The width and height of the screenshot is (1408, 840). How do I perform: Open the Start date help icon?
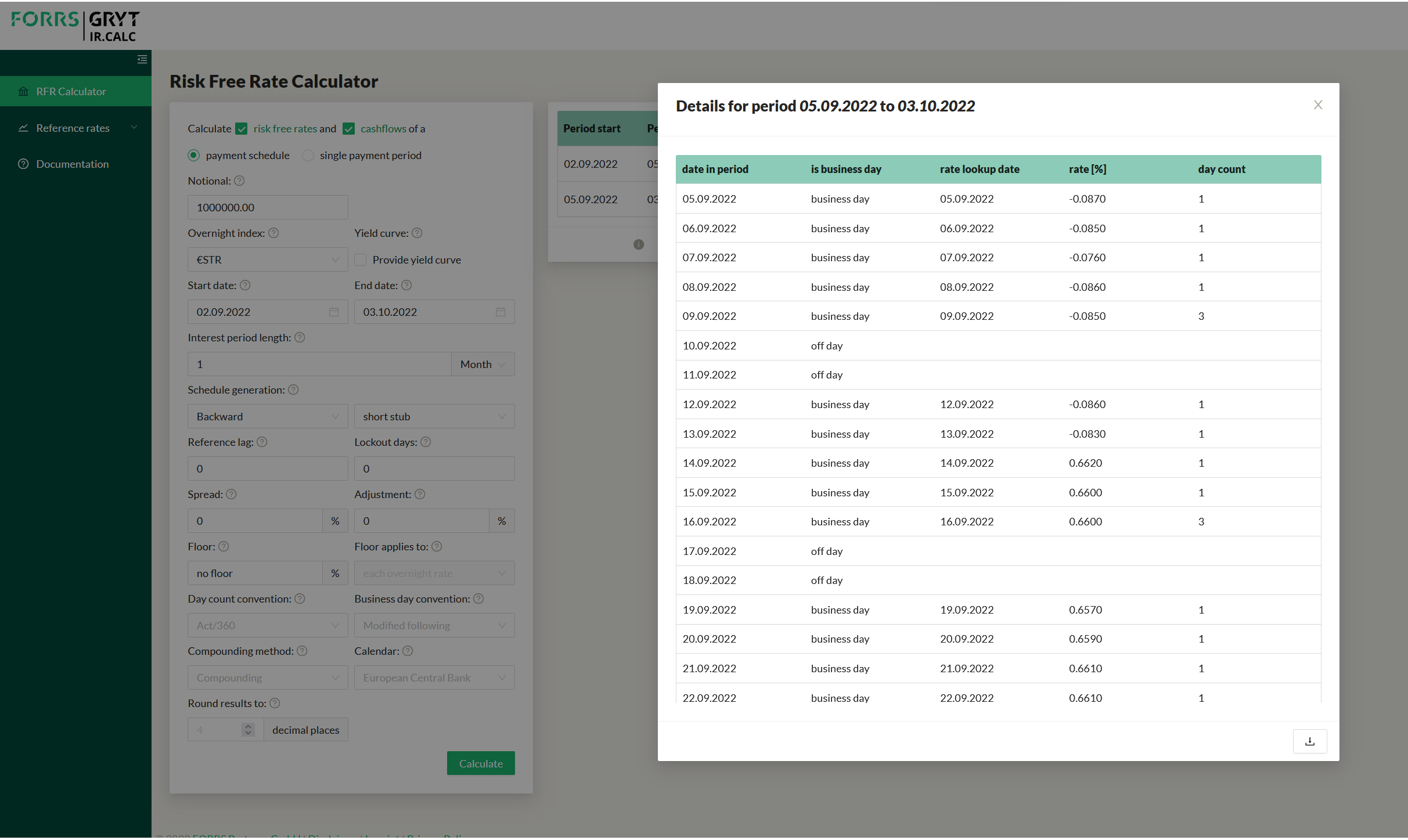click(245, 285)
